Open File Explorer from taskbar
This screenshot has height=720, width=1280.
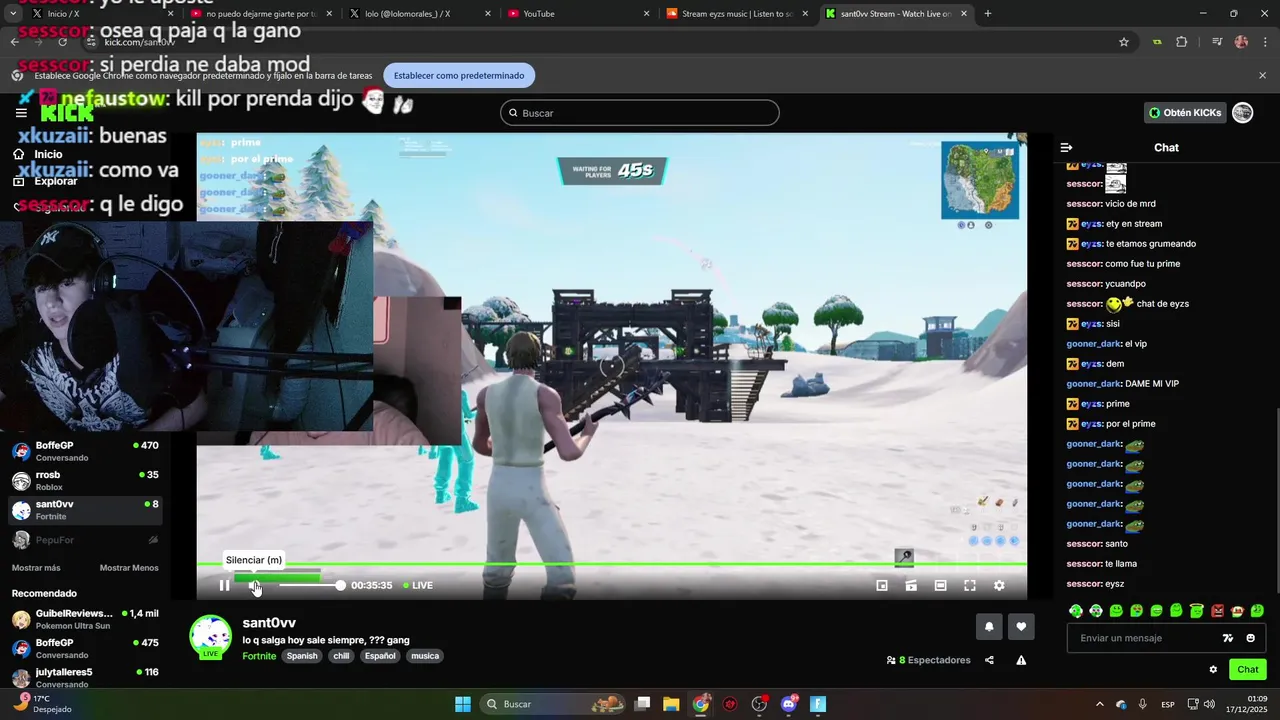click(671, 704)
